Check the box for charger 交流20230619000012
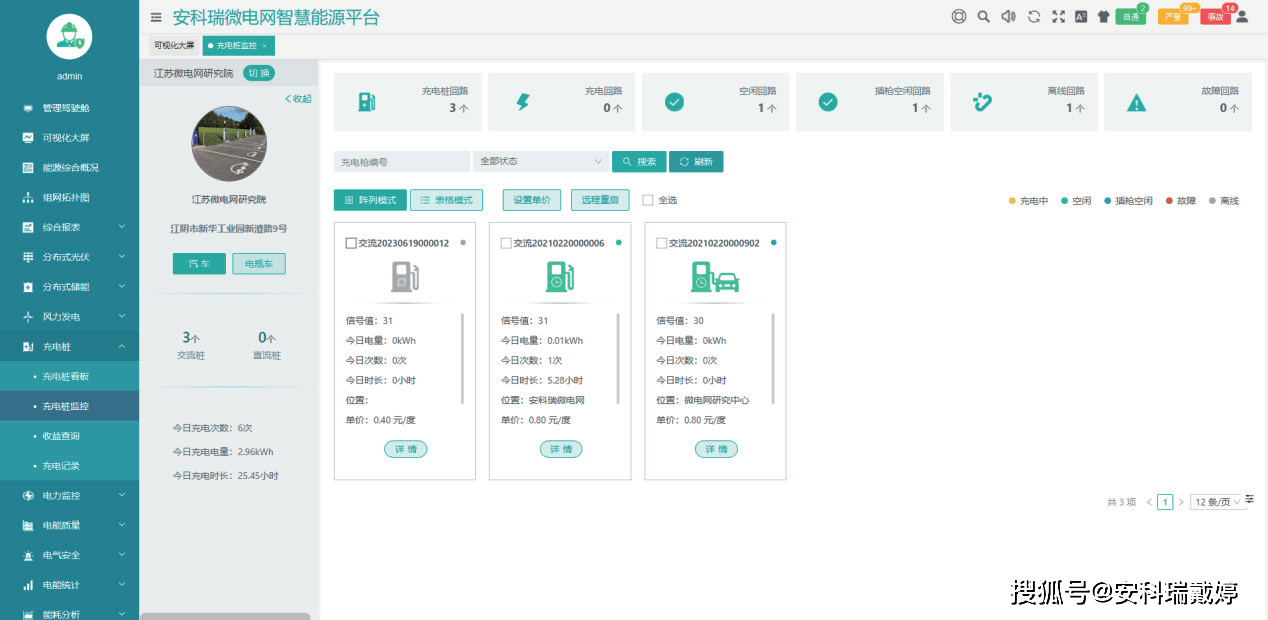Viewport: 1268px width, 620px height. click(x=350, y=243)
